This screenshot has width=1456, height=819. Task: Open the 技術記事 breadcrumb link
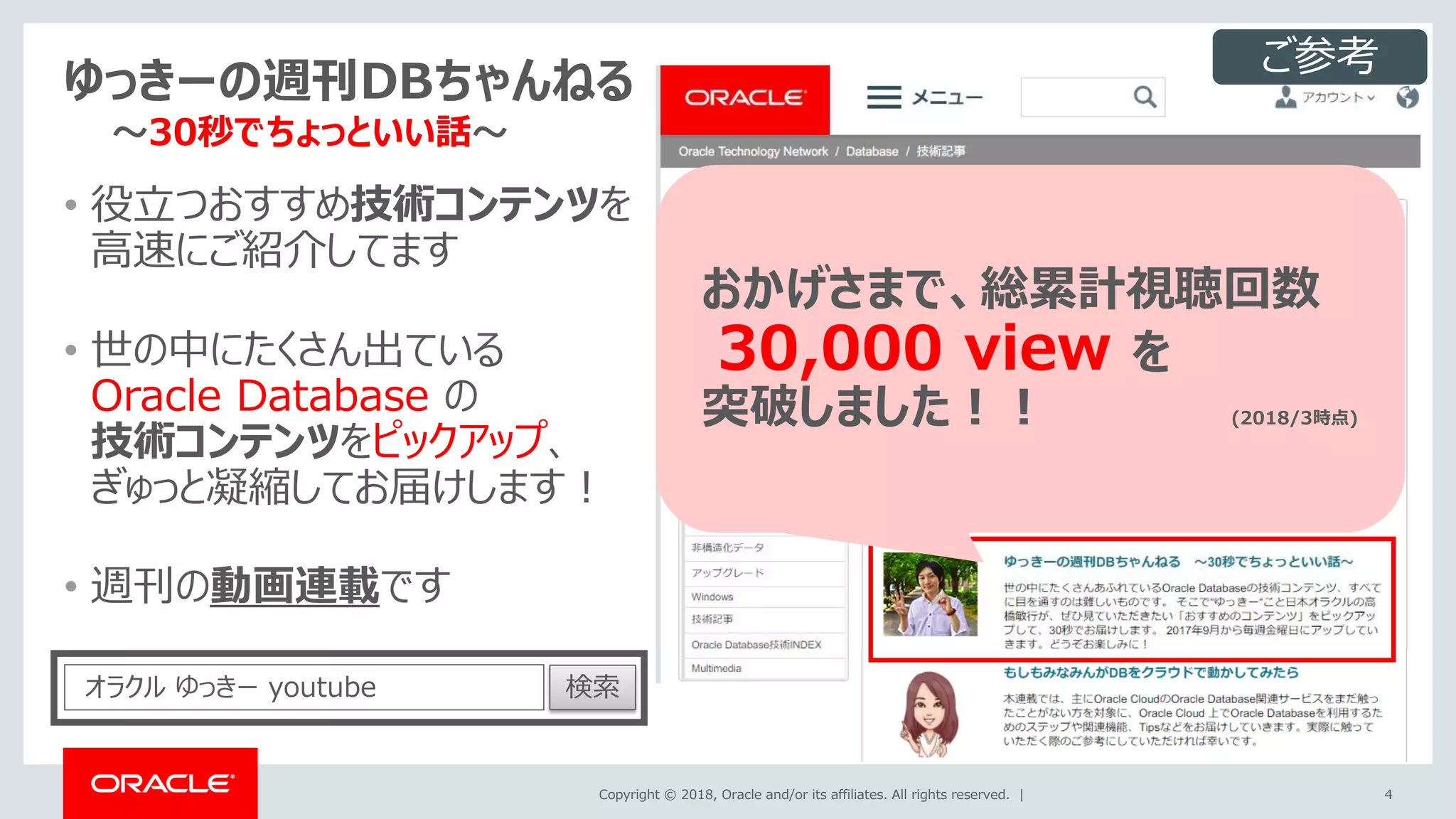point(941,151)
